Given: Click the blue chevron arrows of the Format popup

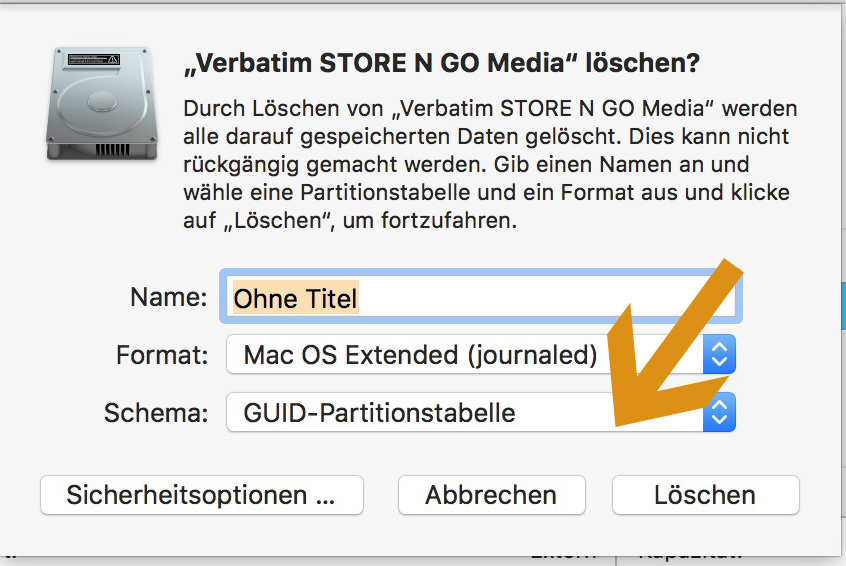Looking at the screenshot, I should pos(719,354).
